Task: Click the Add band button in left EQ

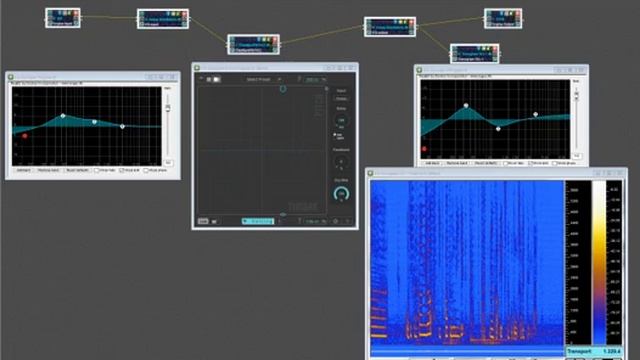Action: [x=23, y=170]
